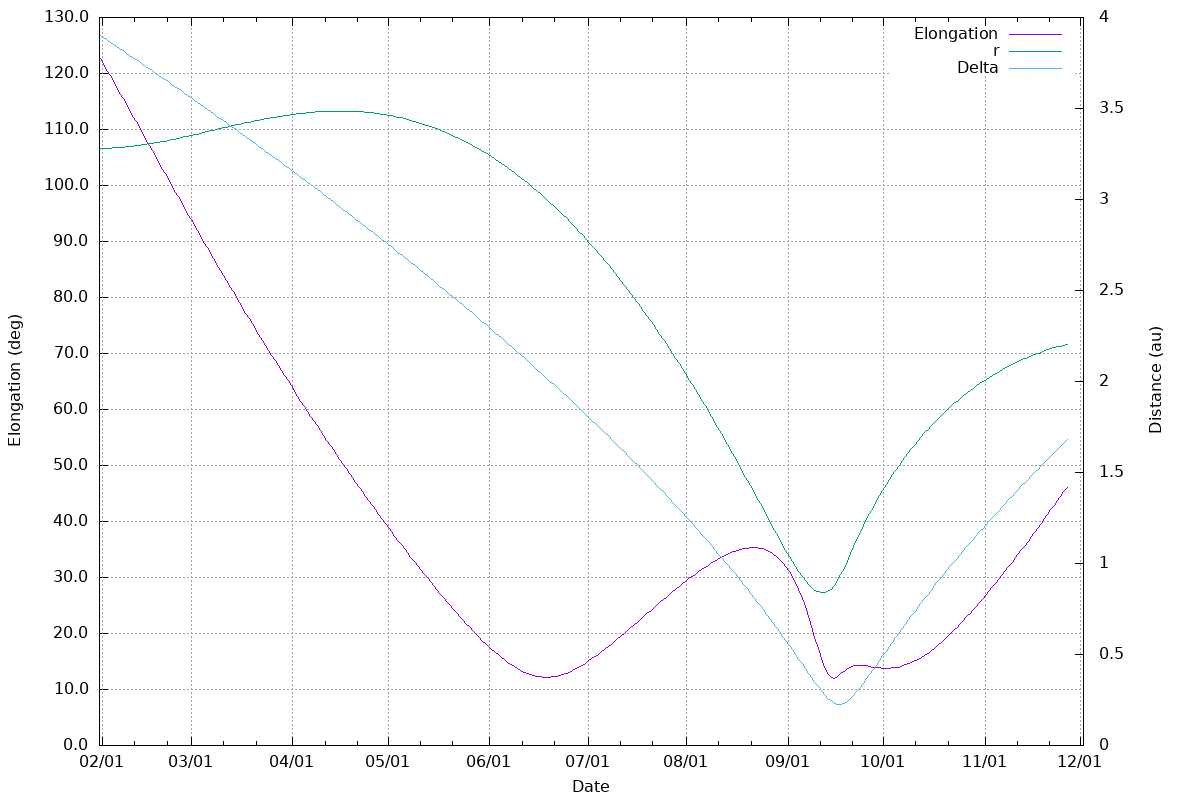Click the 0 distance tick label
Screen dimensions: 1200x800
point(1104,745)
